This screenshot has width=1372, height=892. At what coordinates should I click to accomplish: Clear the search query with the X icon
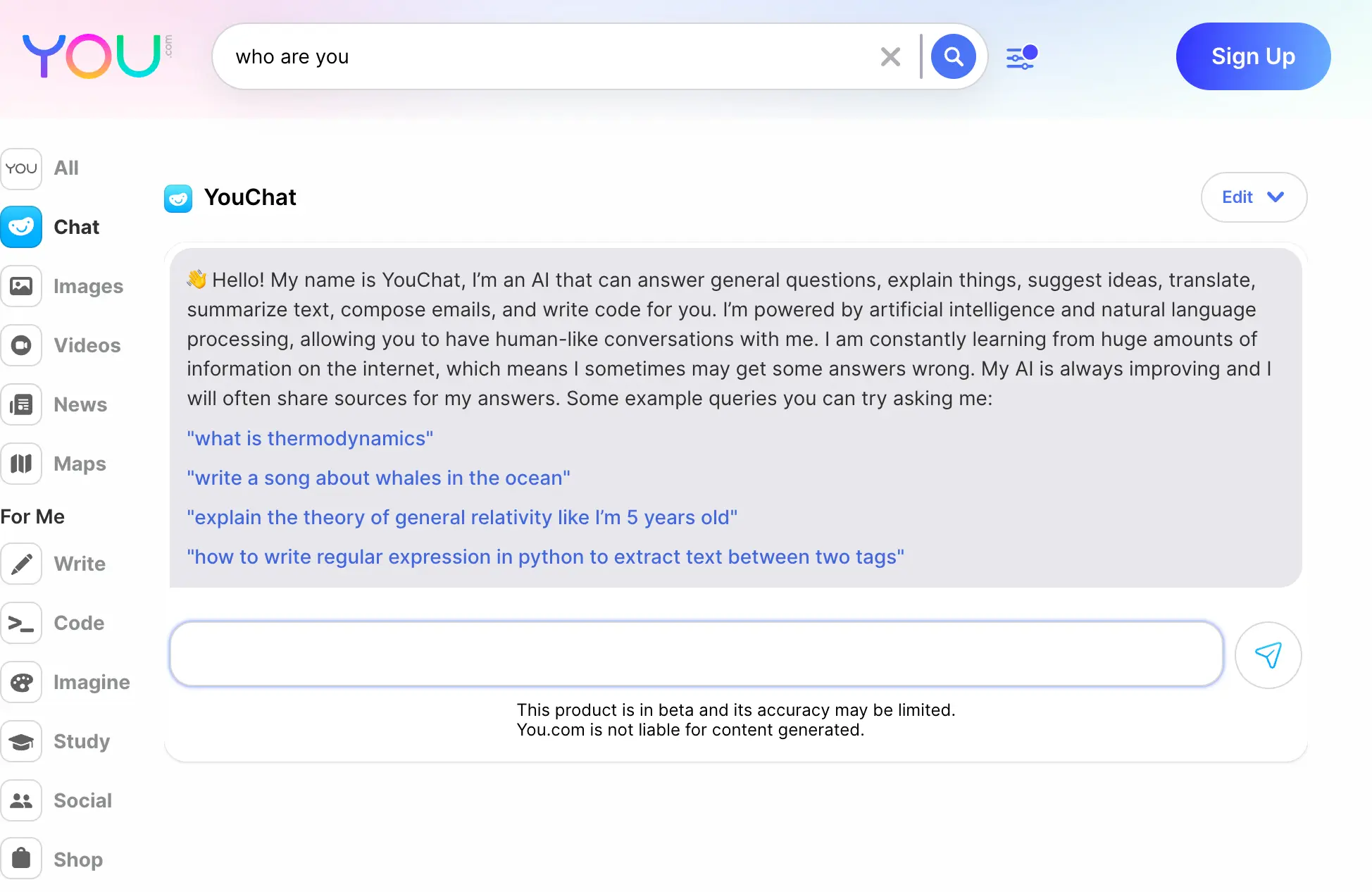pos(890,56)
